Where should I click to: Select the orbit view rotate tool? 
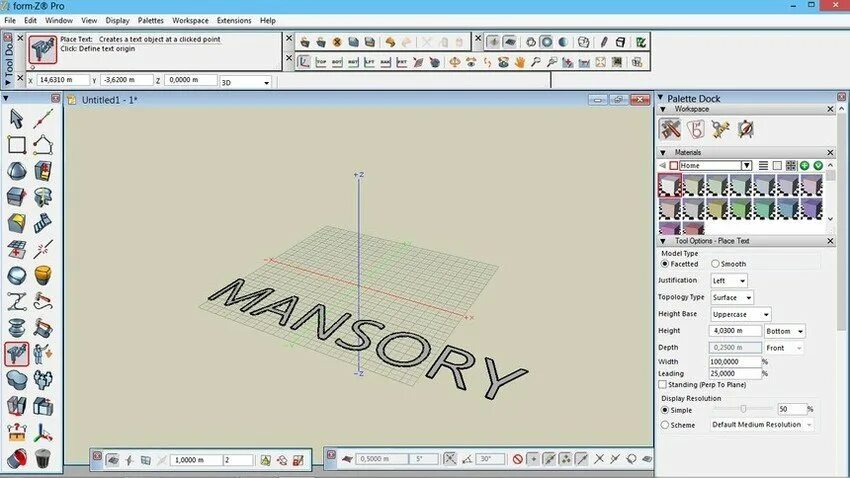coord(454,62)
